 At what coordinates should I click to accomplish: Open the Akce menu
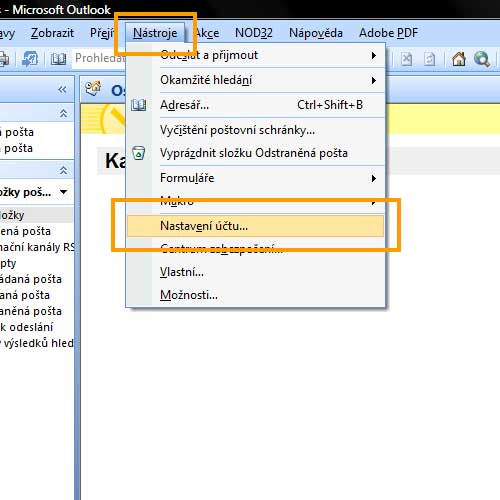click(207, 33)
